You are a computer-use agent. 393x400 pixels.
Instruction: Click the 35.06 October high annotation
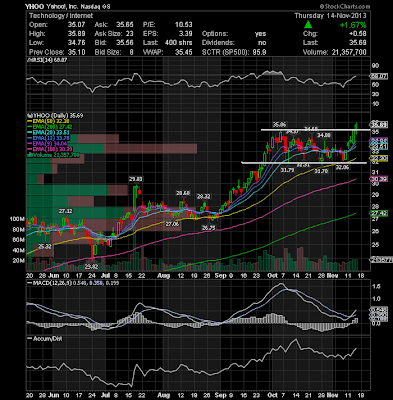(x=279, y=125)
